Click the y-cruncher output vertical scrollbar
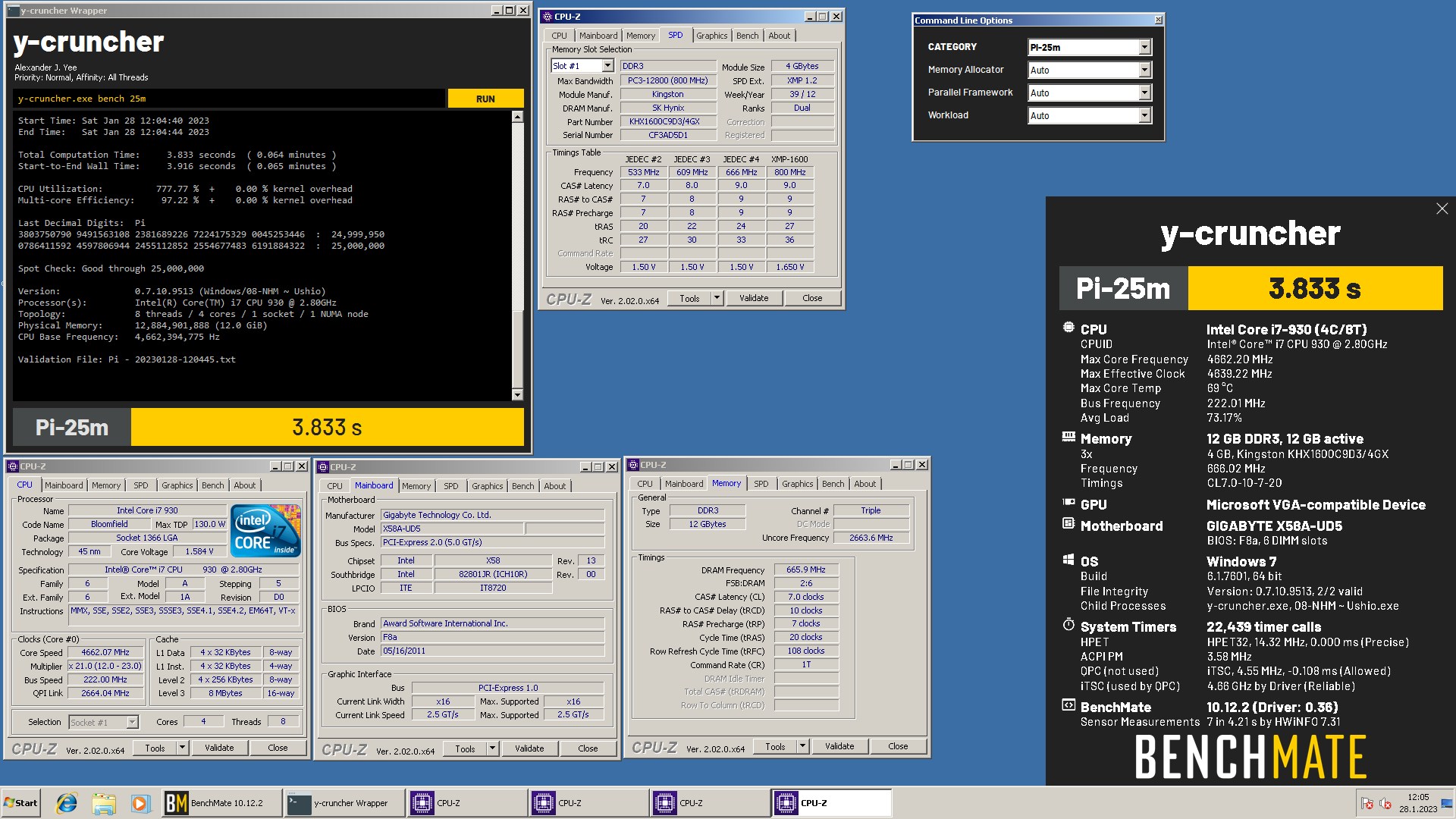The image size is (1456, 819). [x=517, y=256]
